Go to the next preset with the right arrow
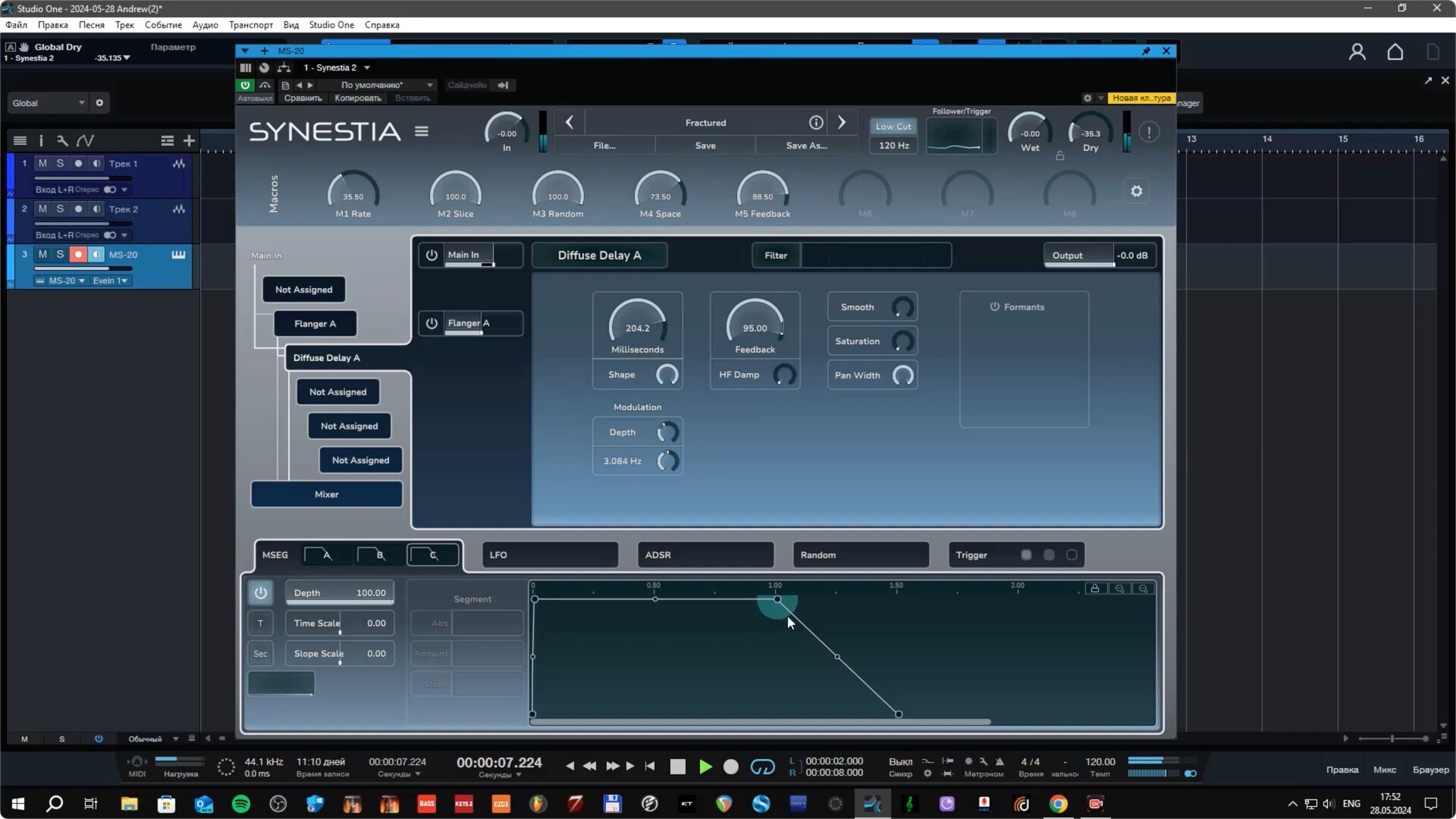Screen dimensions: 1456x819 coord(841,122)
